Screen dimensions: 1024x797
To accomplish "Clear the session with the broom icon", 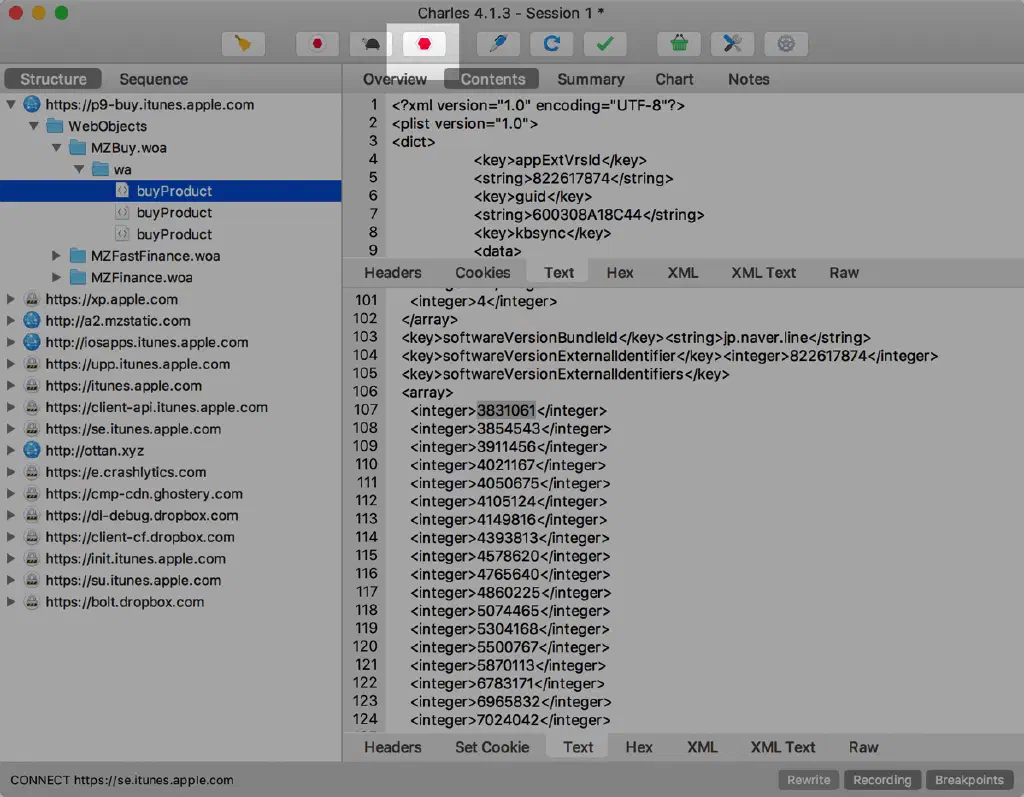I will [x=243, y=44].
